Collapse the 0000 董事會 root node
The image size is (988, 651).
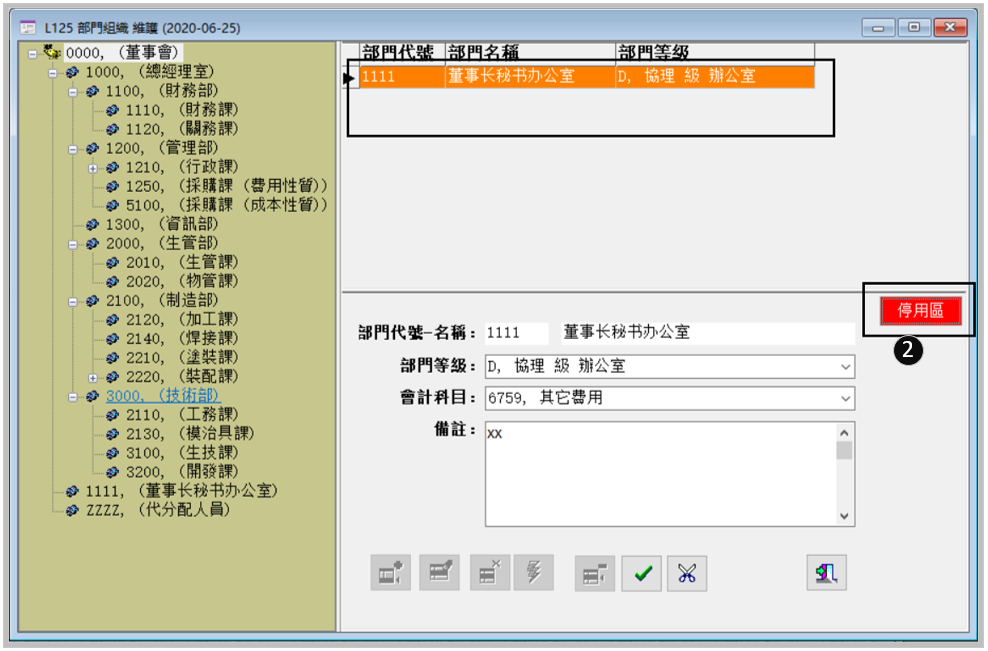click(x=32, y=54)
